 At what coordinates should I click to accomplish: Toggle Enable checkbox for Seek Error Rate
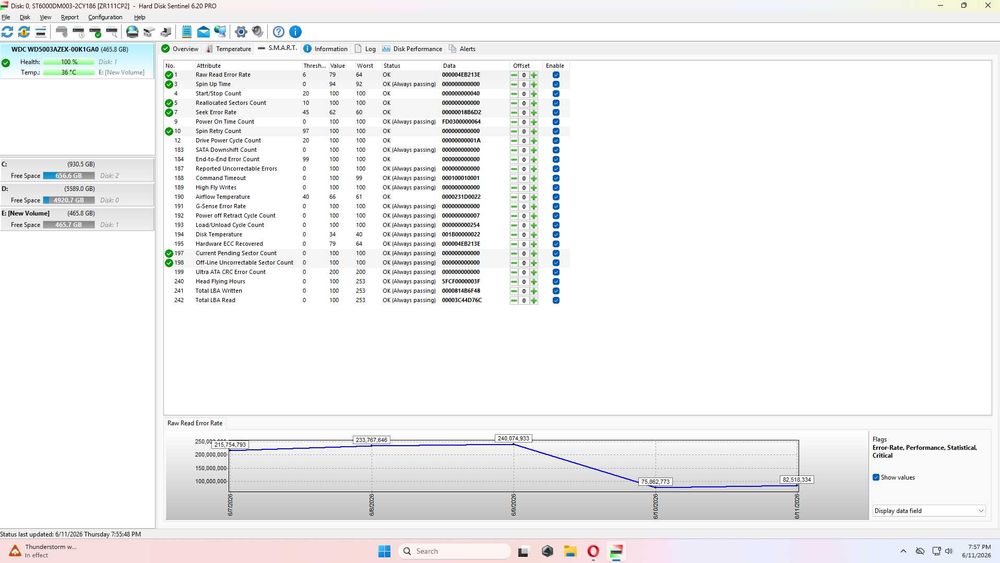click(x=556, y=112)
